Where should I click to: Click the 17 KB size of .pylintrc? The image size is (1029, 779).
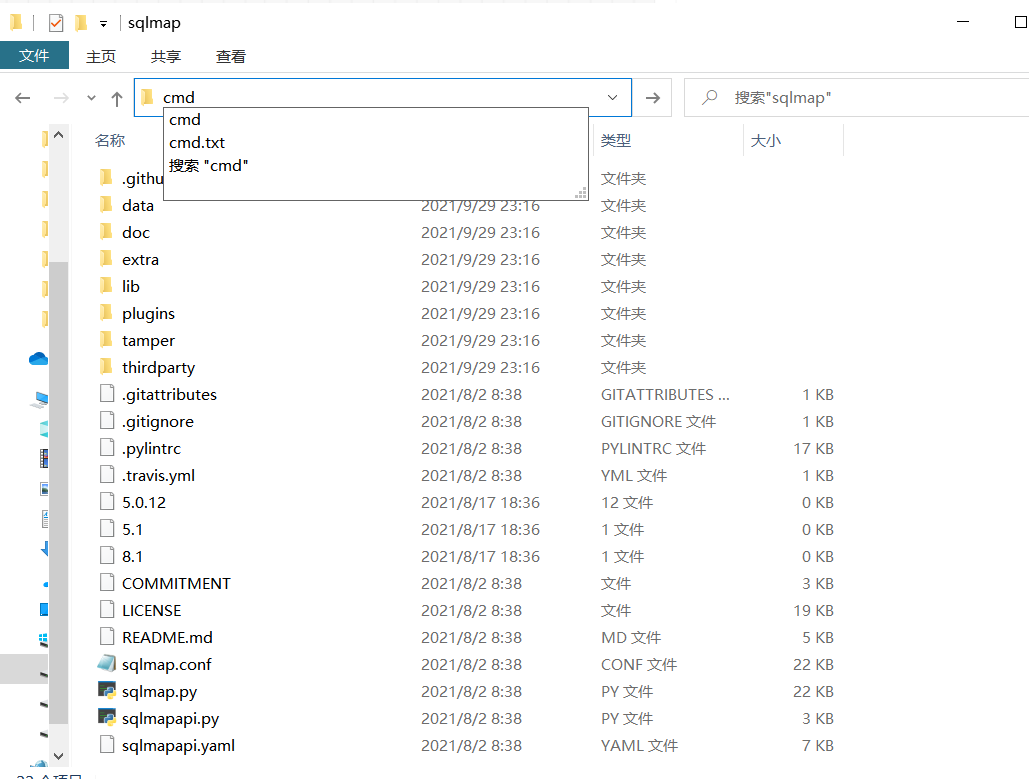tap(813, 449)
